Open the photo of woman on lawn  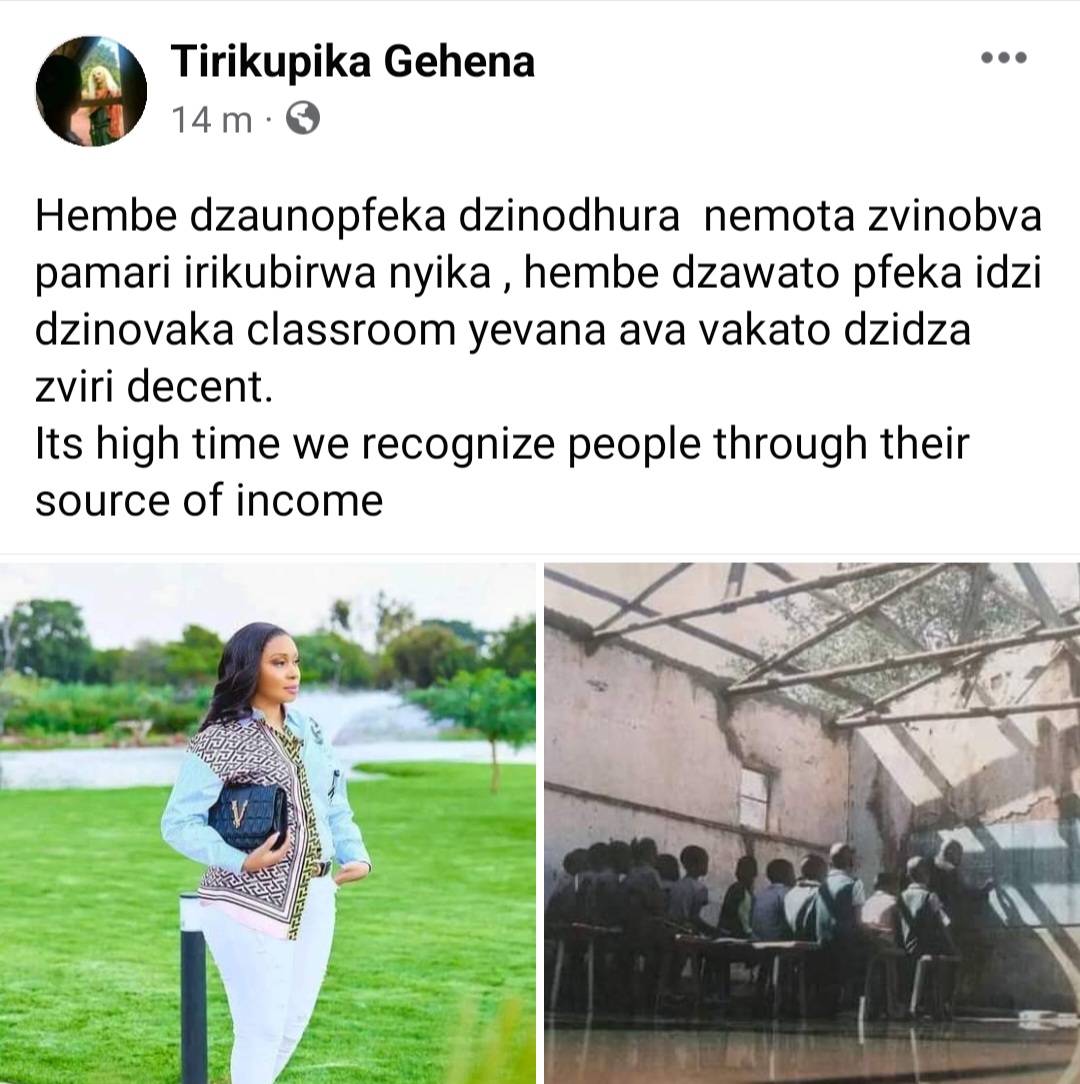pos(268,823)
